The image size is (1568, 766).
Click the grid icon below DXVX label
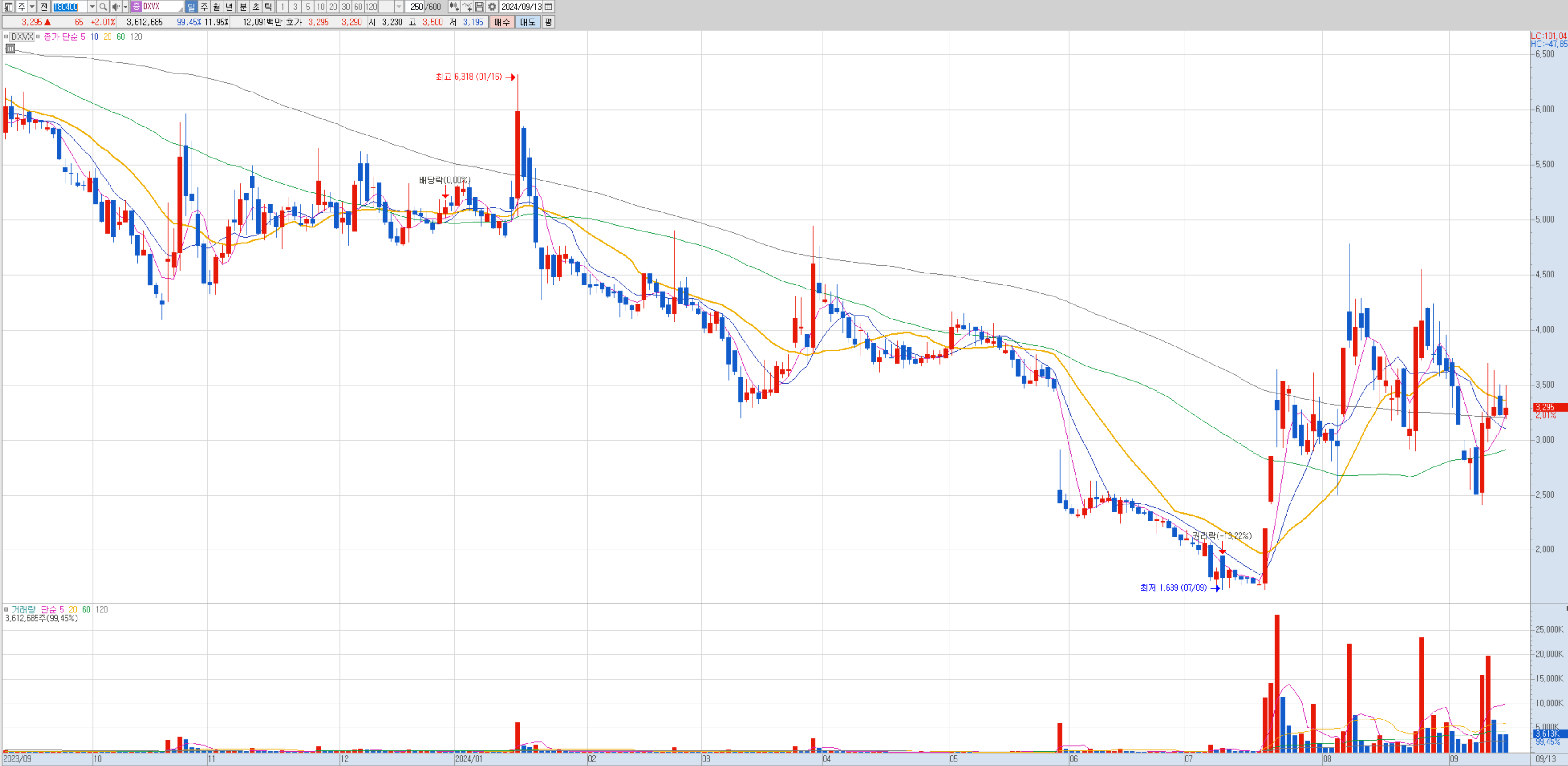click(10, 48)
